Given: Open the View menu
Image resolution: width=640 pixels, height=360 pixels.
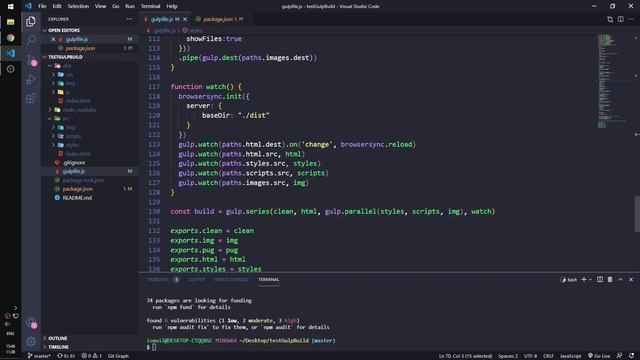Looking at the screenshot, I should click(100, 6).
